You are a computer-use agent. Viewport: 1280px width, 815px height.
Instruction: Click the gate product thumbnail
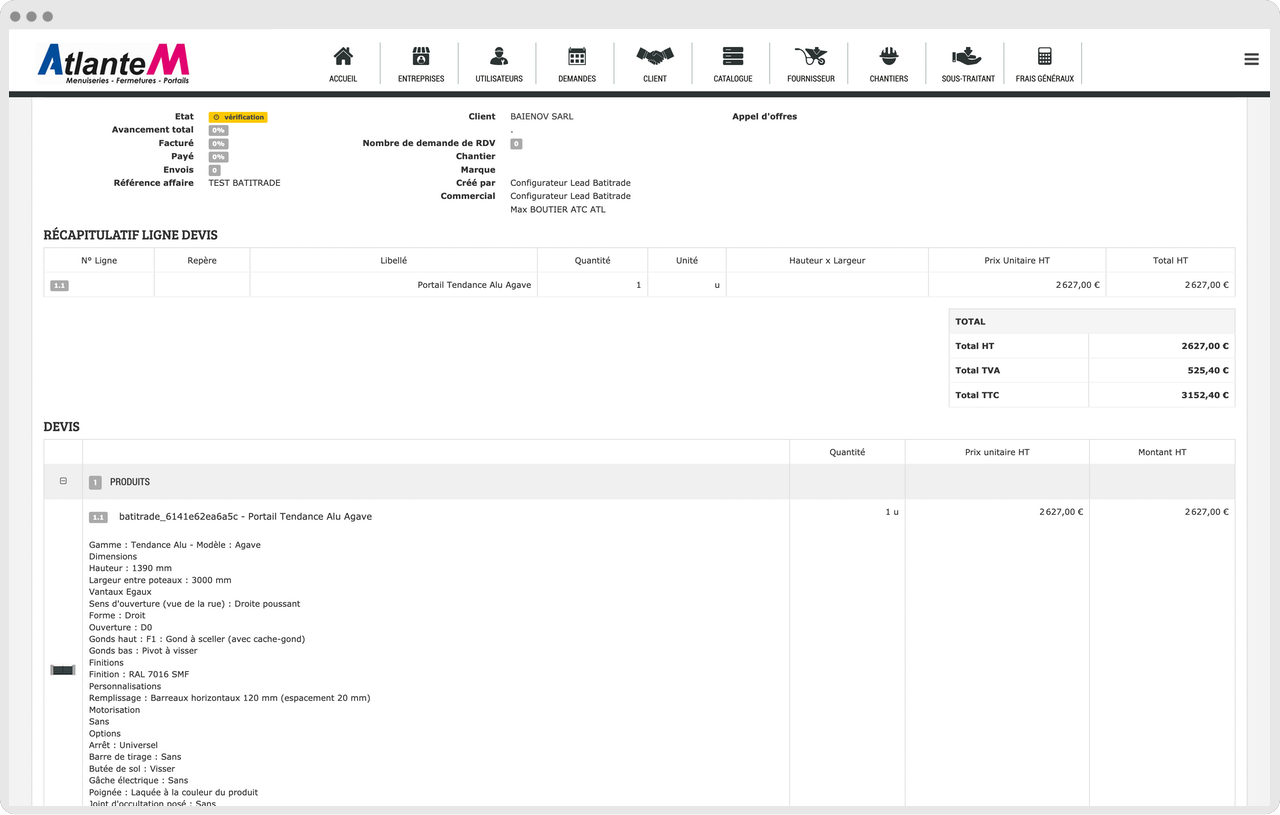(63, 670)
